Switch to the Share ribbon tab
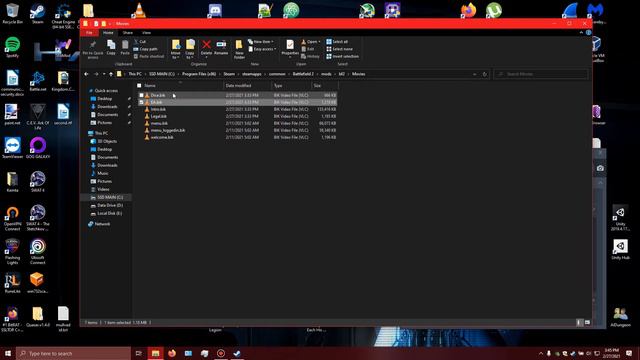Image resolution: width=640 pixels, height=360 pixels. point(128,32)
